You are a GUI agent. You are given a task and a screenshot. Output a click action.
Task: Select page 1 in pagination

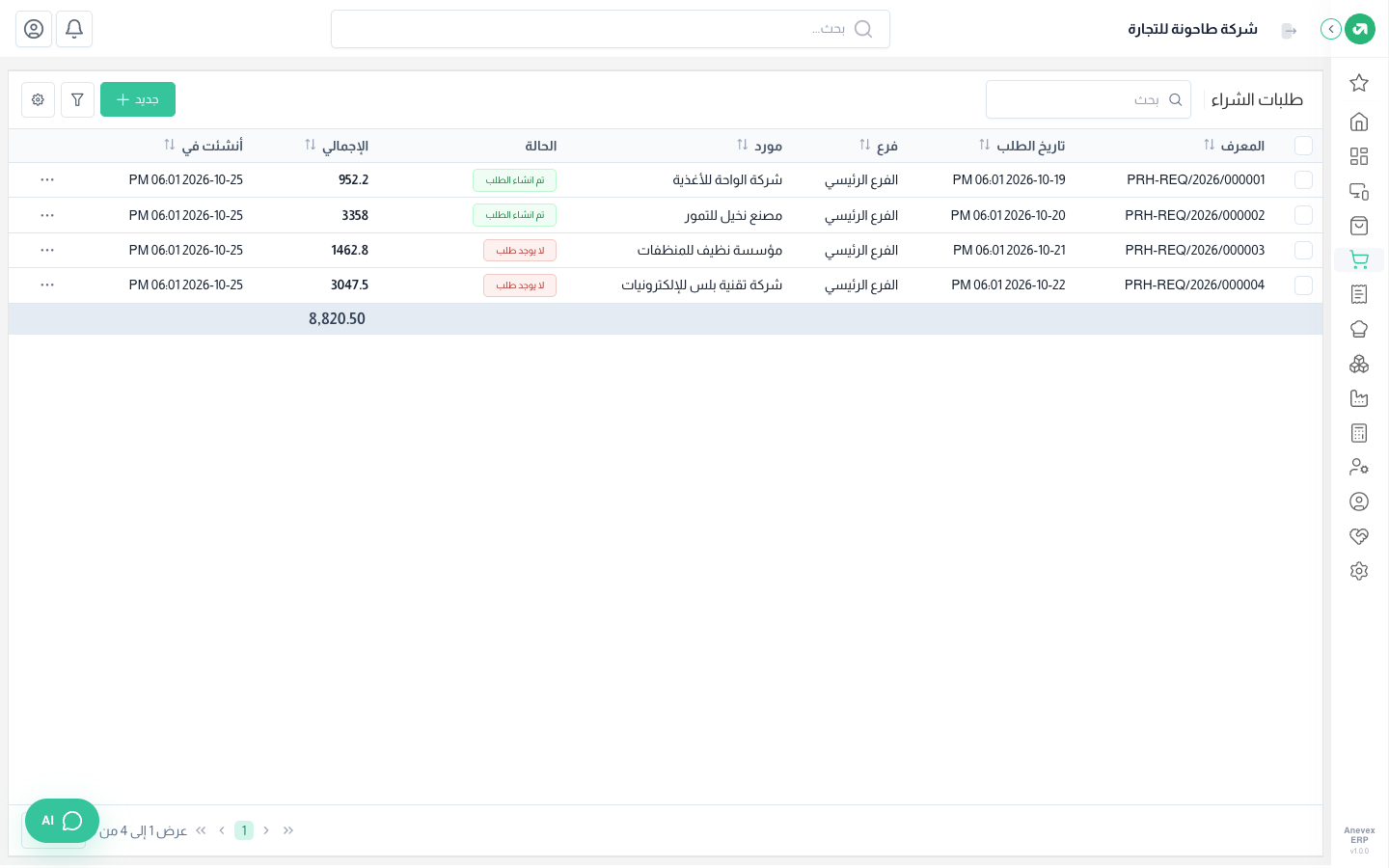(244, 830)
